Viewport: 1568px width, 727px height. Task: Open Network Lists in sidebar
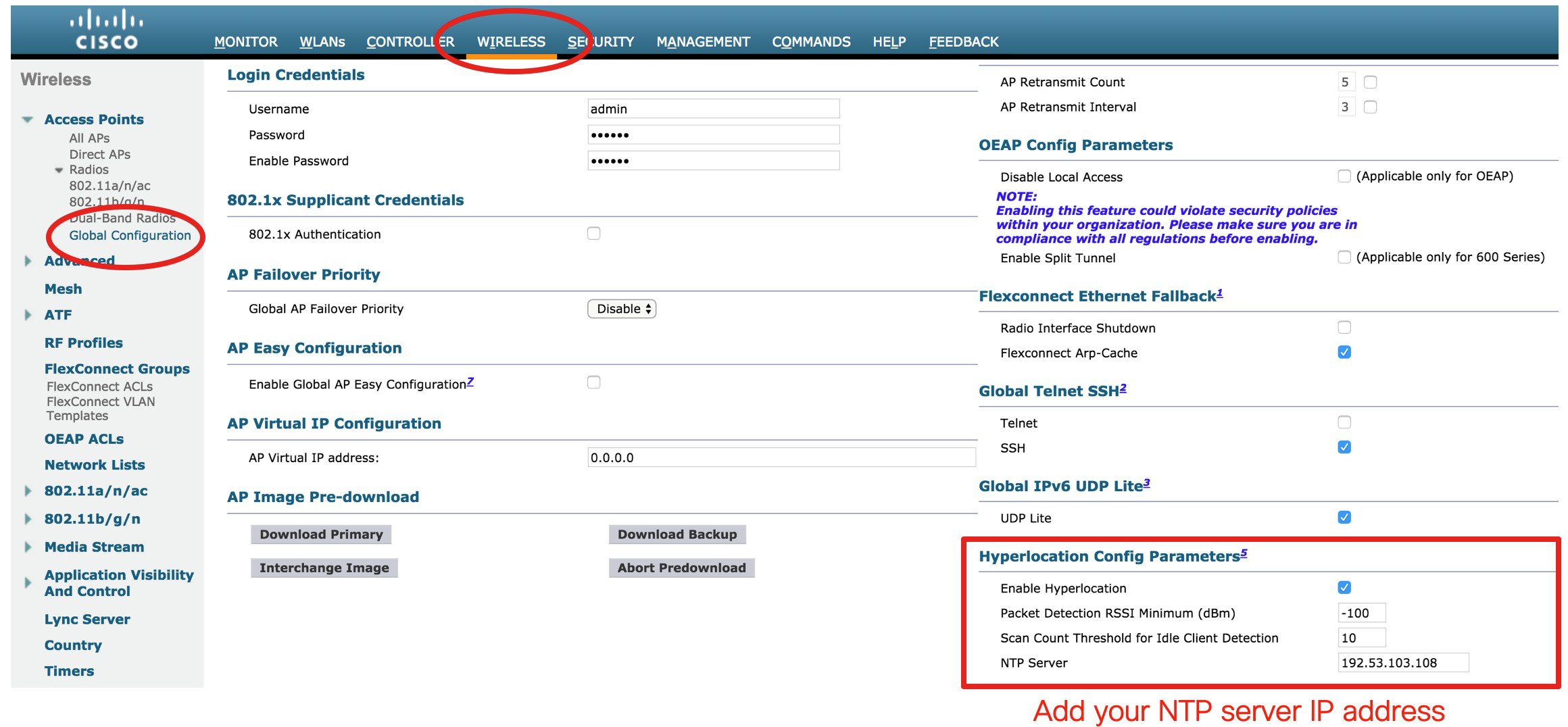[95, 465]
